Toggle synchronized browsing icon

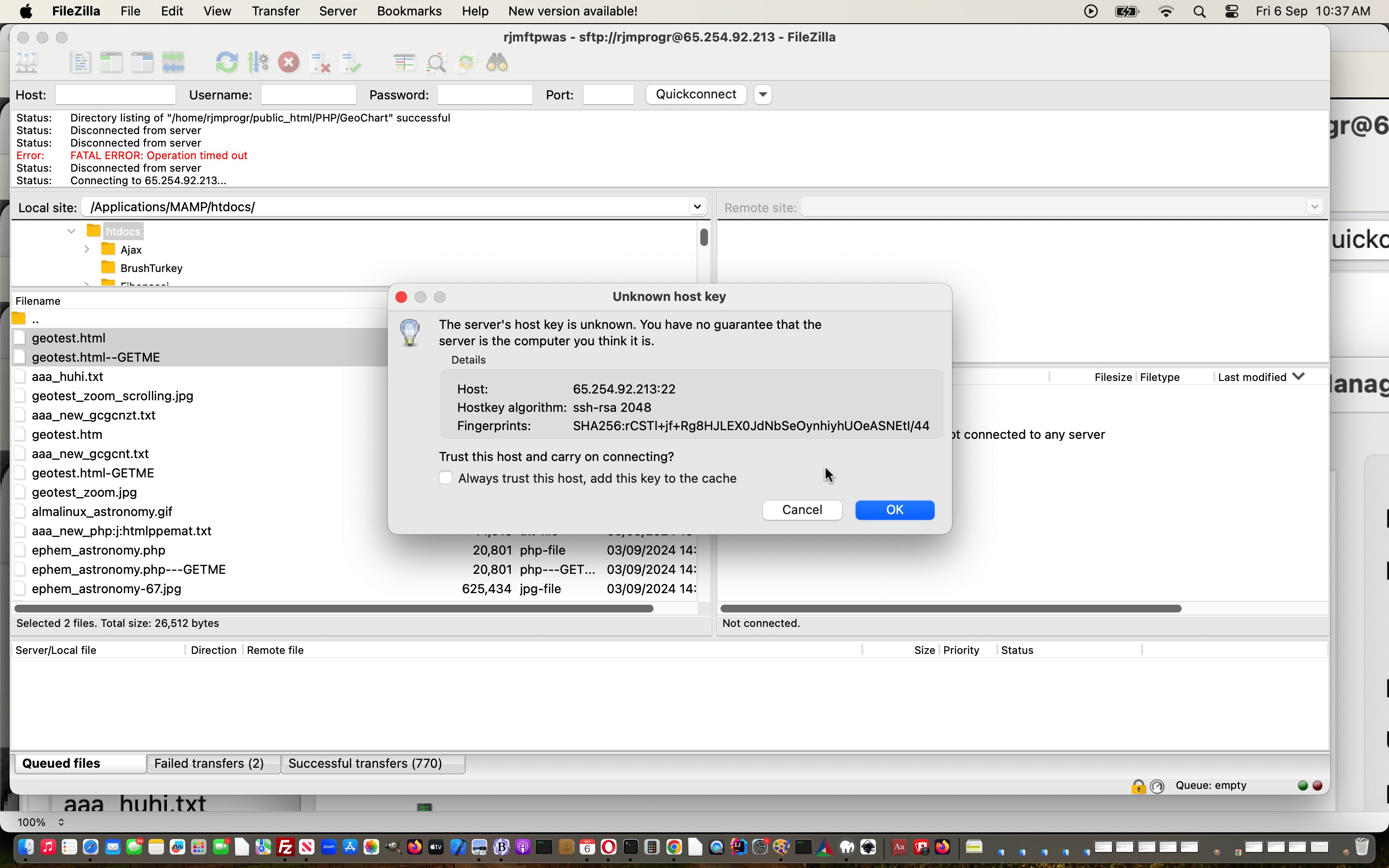pyautogui.click(x=467, y=63)
